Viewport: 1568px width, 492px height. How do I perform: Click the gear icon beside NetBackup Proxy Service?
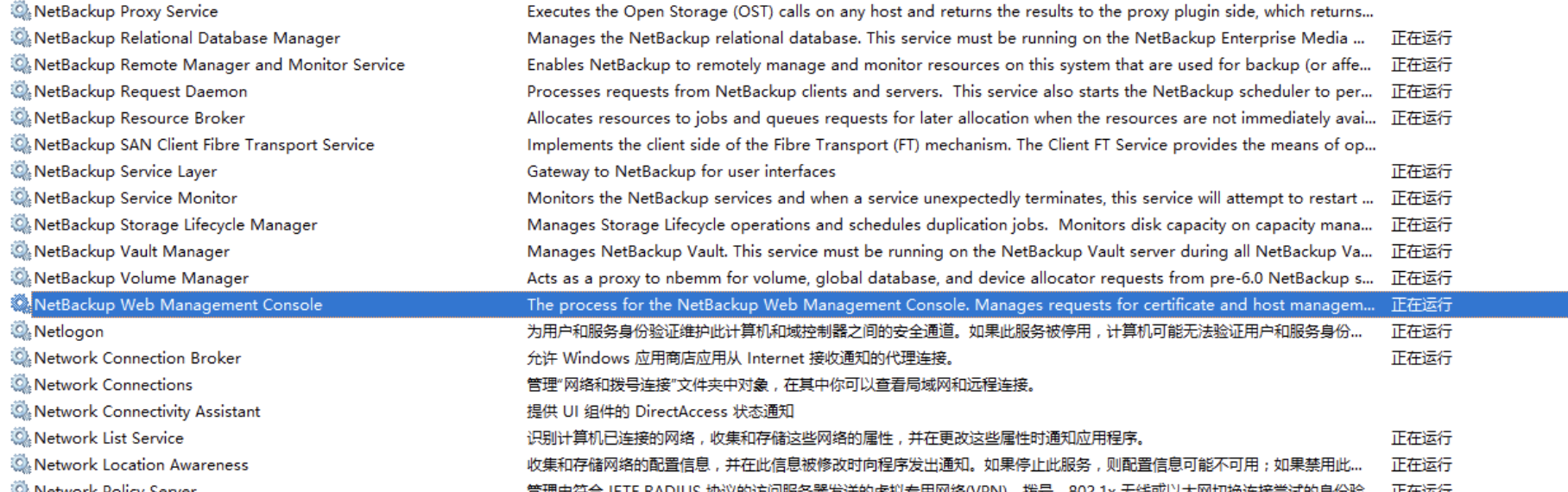click(20, 11)
